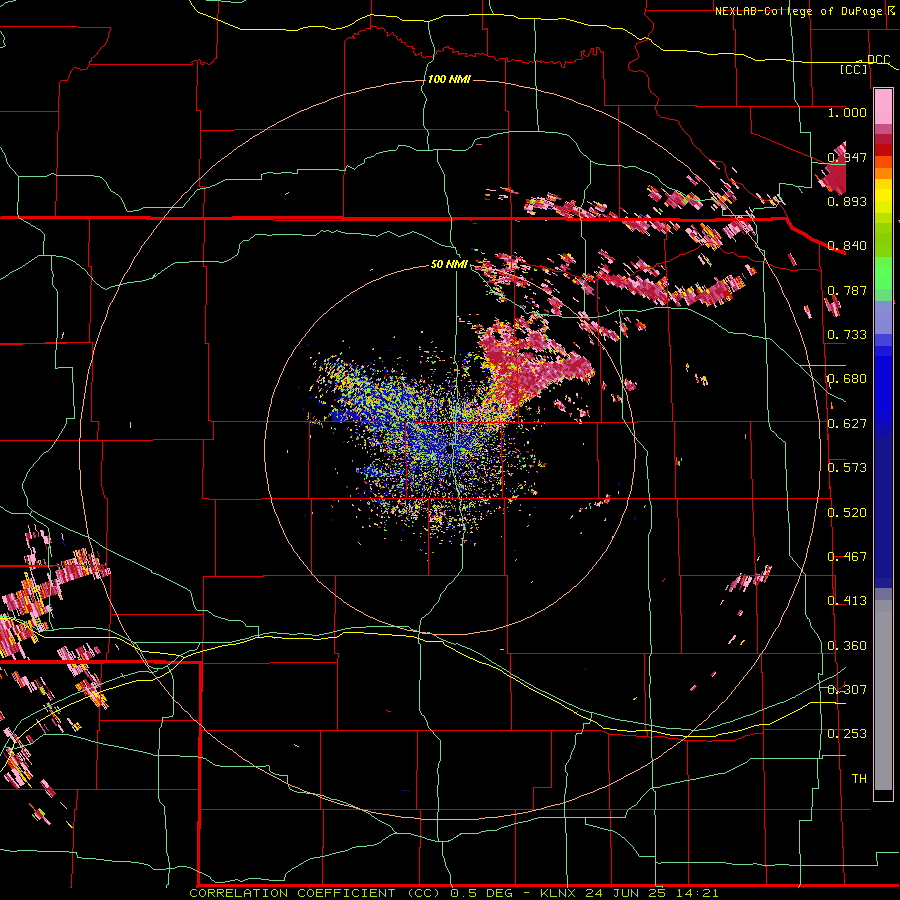Pick the light pink top color bar segment
The width and height of the screenshot is (900, 900).
883,107
